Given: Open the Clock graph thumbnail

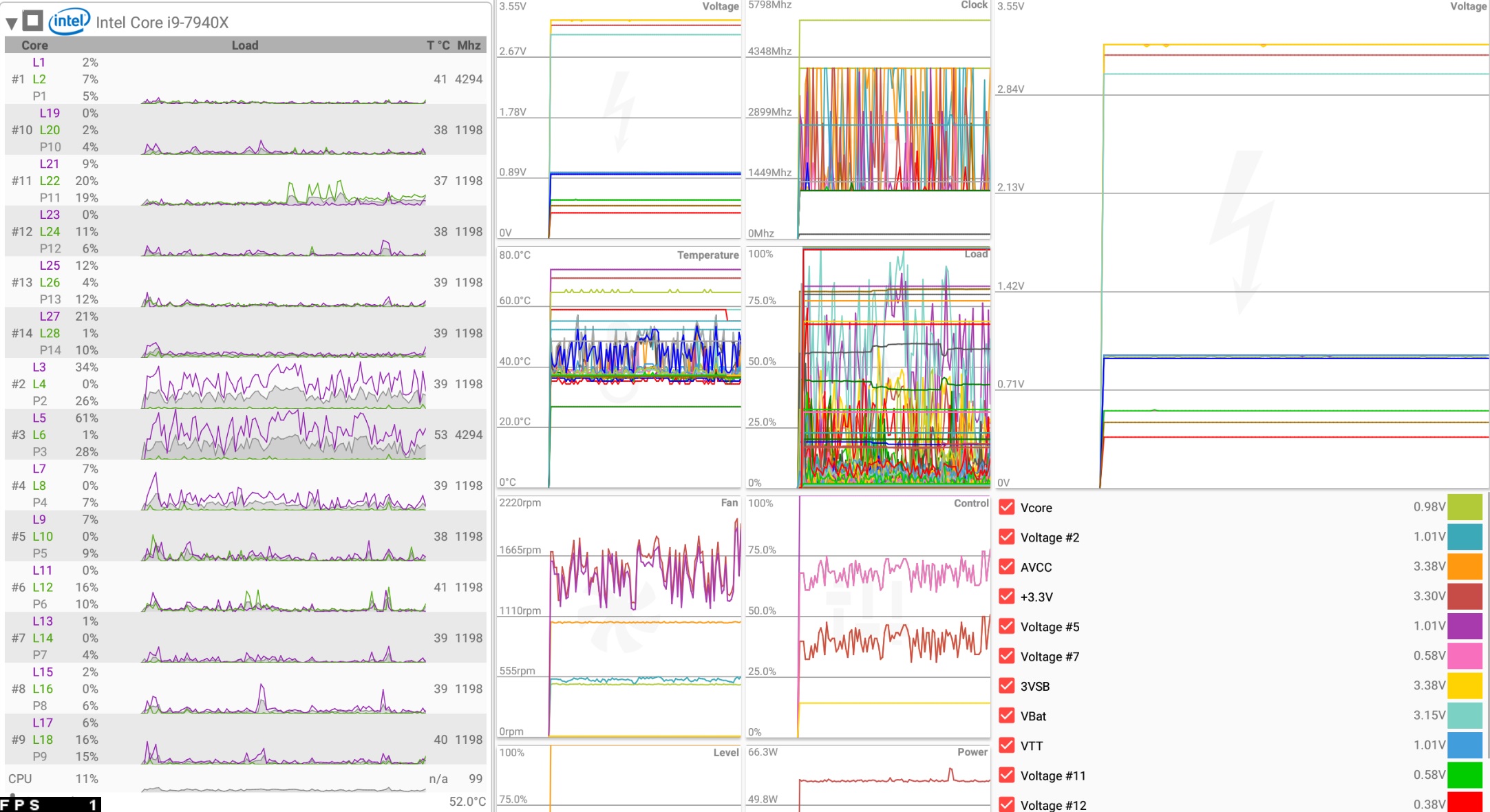Looking at the screenshot, I should tap(868, 120).
